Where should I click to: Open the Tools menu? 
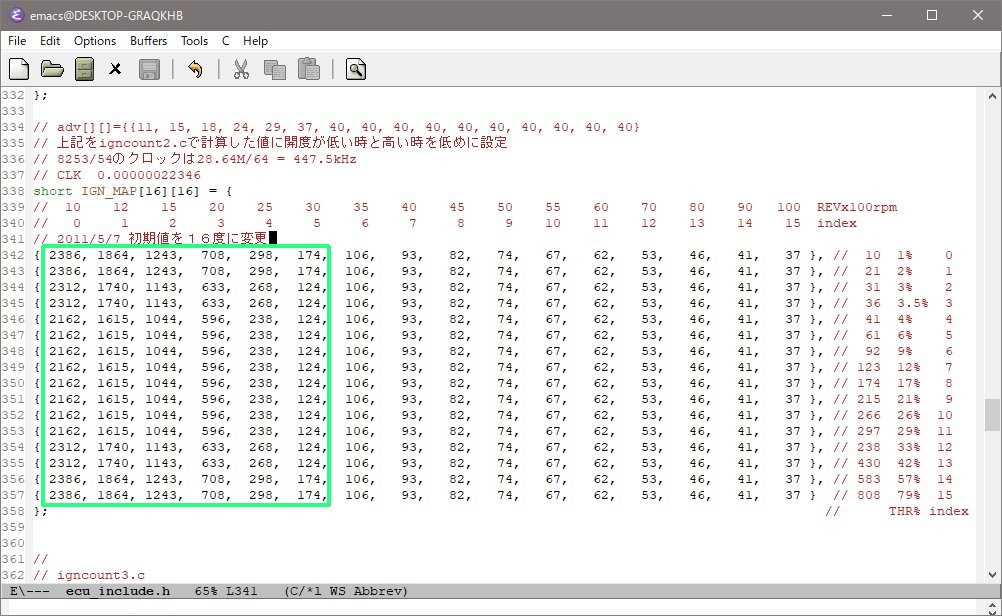[194, 41]
